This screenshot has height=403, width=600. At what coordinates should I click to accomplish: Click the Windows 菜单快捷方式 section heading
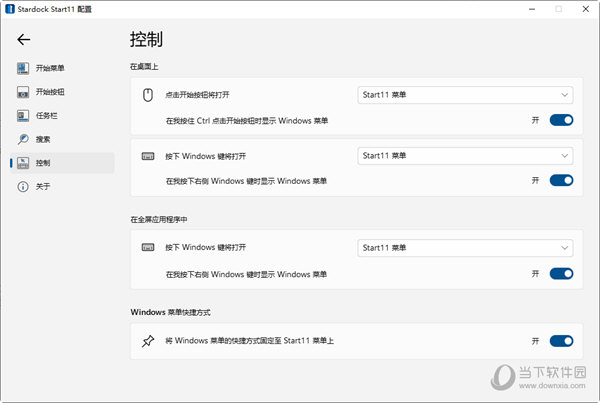(170, 312)
